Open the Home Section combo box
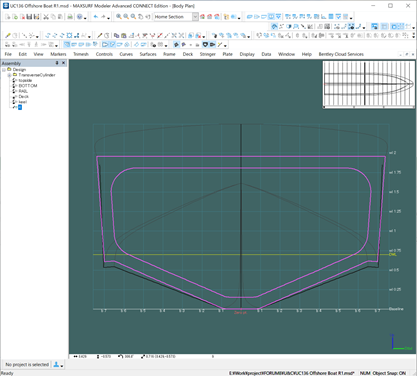 pos(176,17)
